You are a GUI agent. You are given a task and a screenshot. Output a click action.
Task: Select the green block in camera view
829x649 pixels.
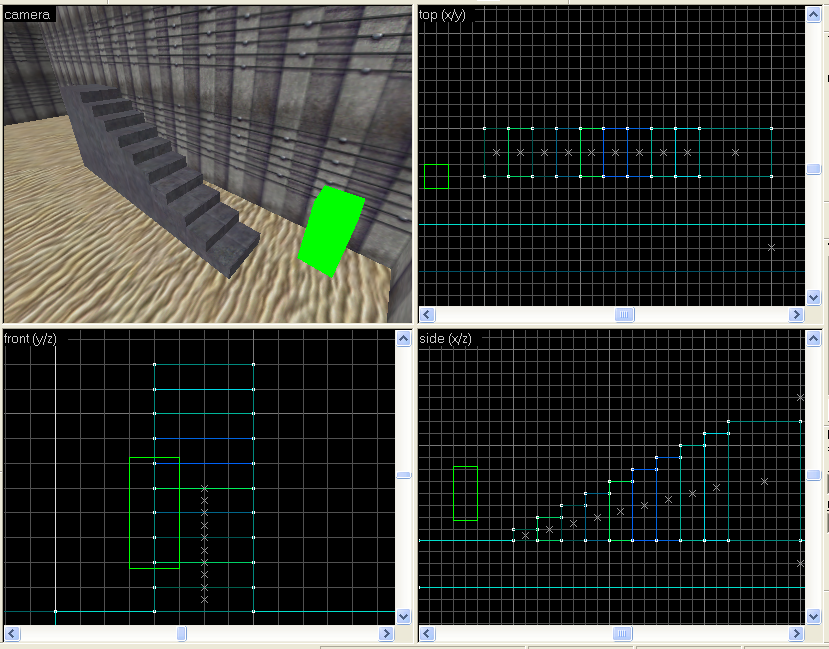331,231
